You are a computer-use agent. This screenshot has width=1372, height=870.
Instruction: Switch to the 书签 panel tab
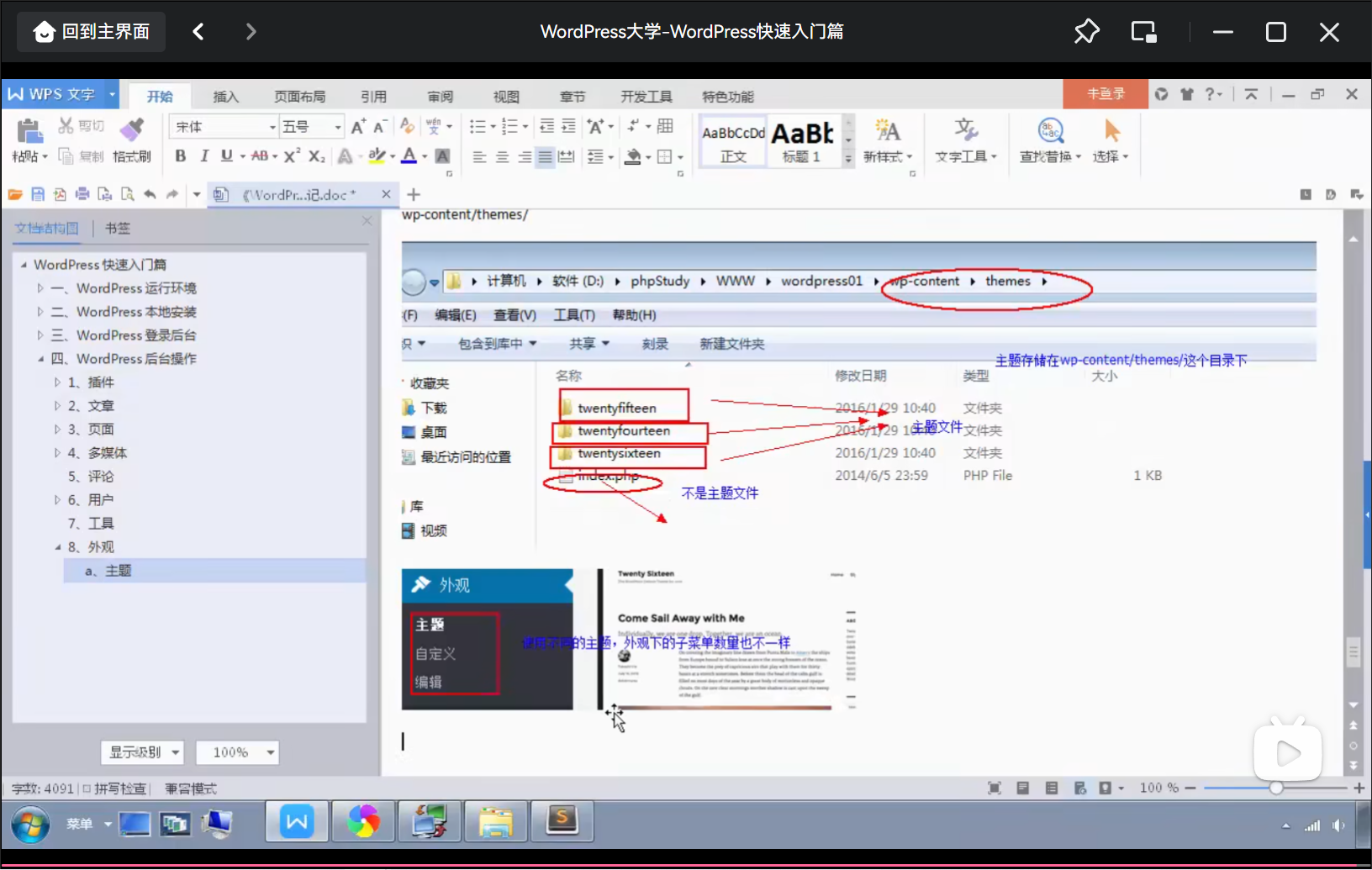(118, 228)
